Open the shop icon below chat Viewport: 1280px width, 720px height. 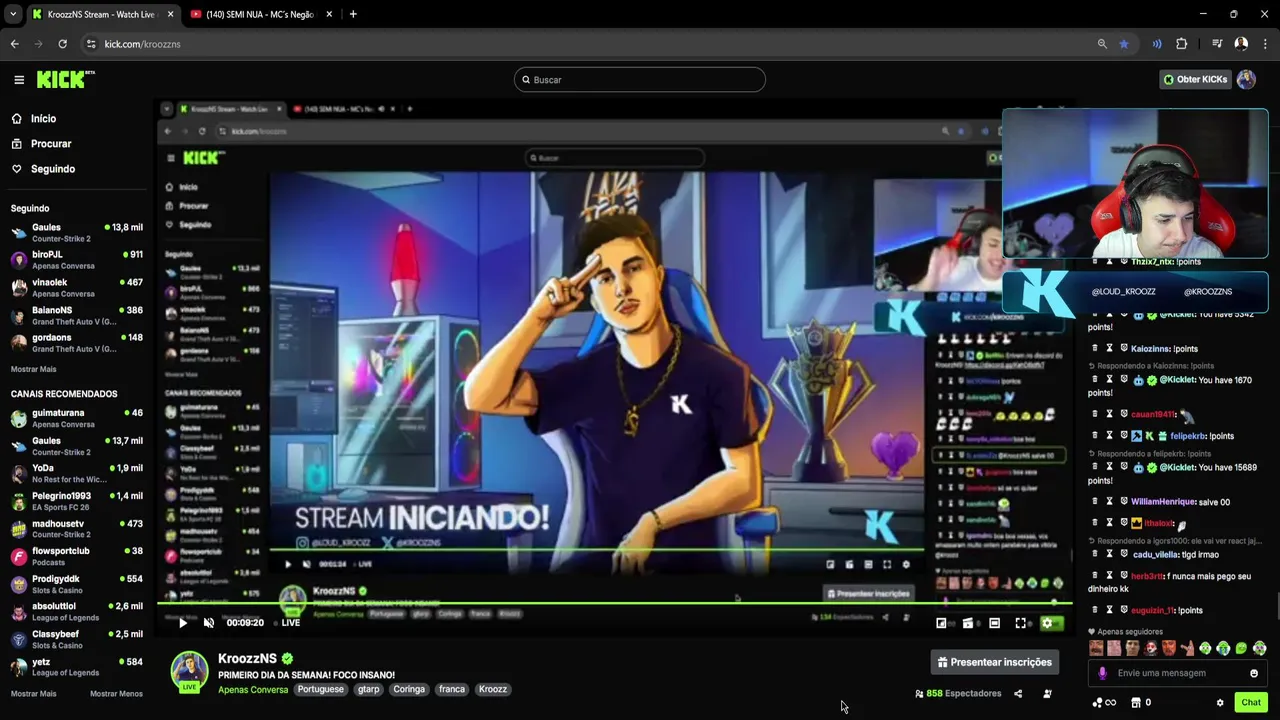click(x=1136, y=703)
